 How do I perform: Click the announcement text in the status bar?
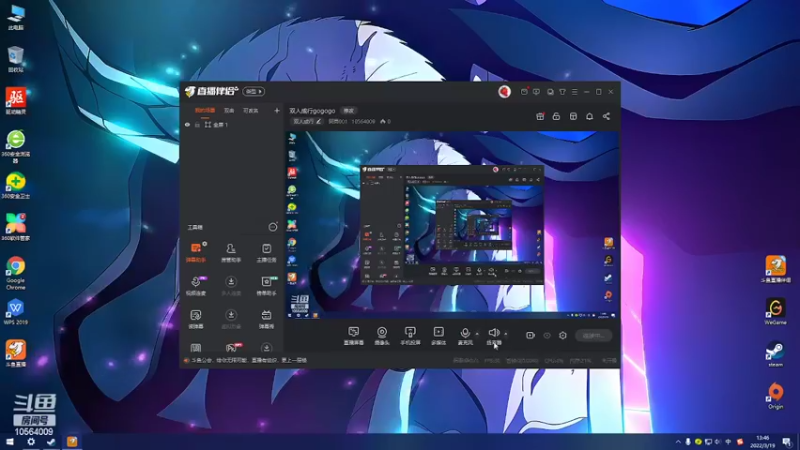click(249, 360)
